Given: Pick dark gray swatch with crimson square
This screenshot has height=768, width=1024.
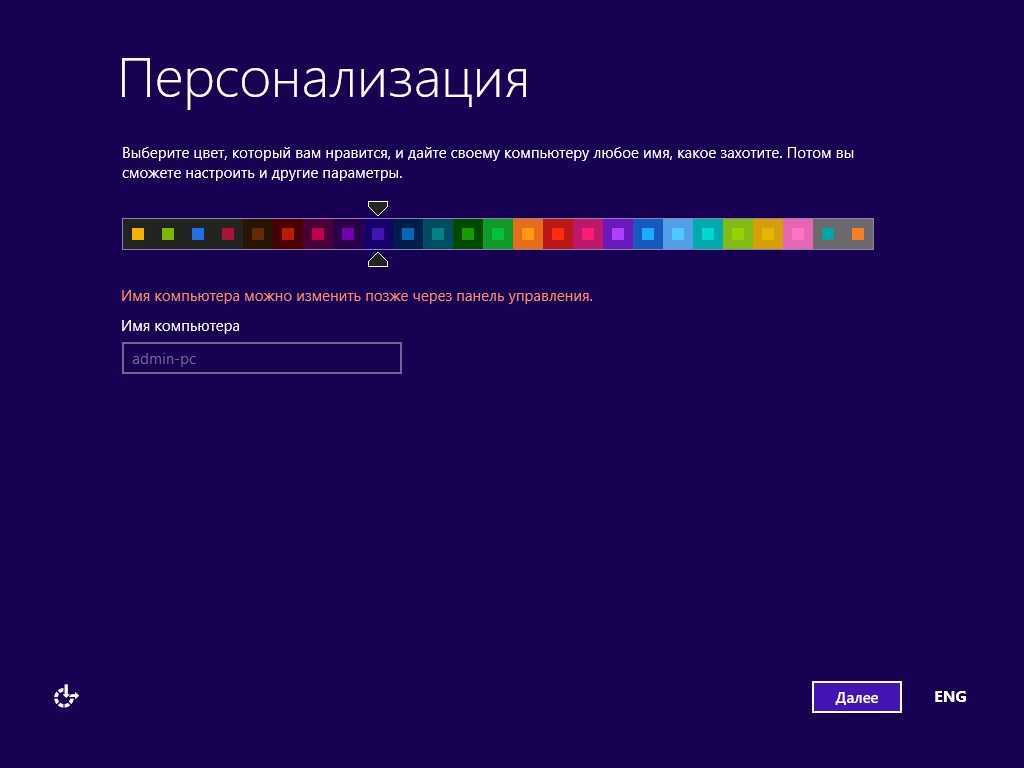Looking at the screenshot, I should (x=228, y=234).
